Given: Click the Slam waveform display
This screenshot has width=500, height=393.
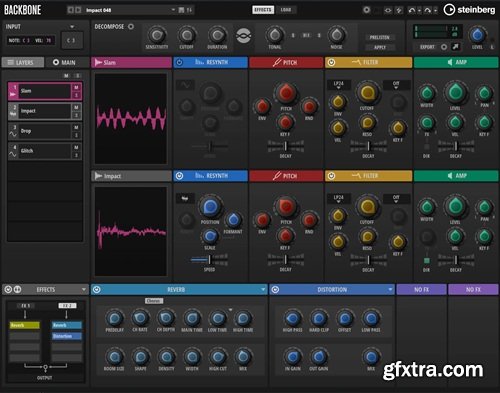Looking at the screenshot, I should (131, 119).
